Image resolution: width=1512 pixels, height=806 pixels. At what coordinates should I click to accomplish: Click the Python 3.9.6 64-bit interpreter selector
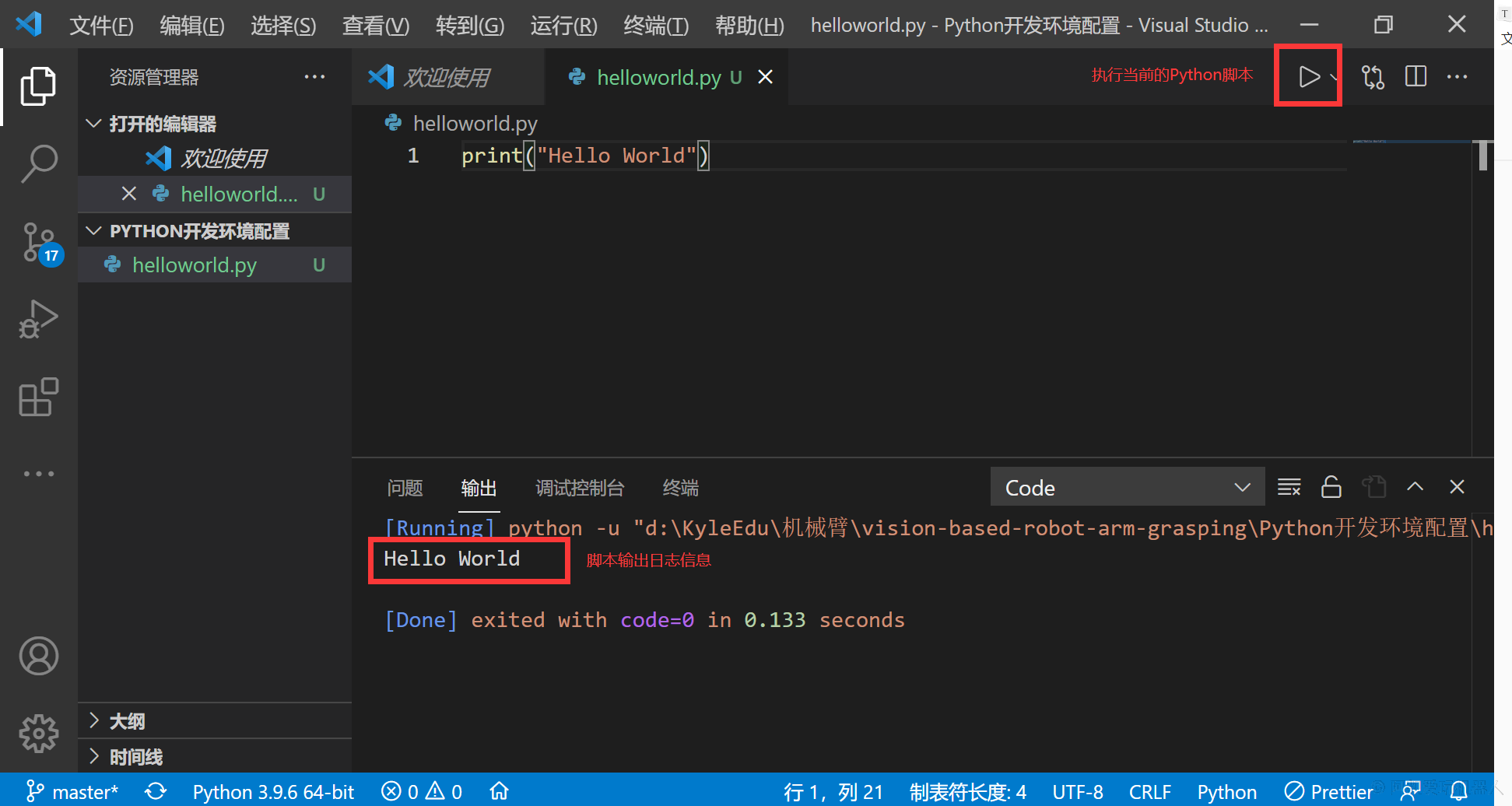pos(273,792)
